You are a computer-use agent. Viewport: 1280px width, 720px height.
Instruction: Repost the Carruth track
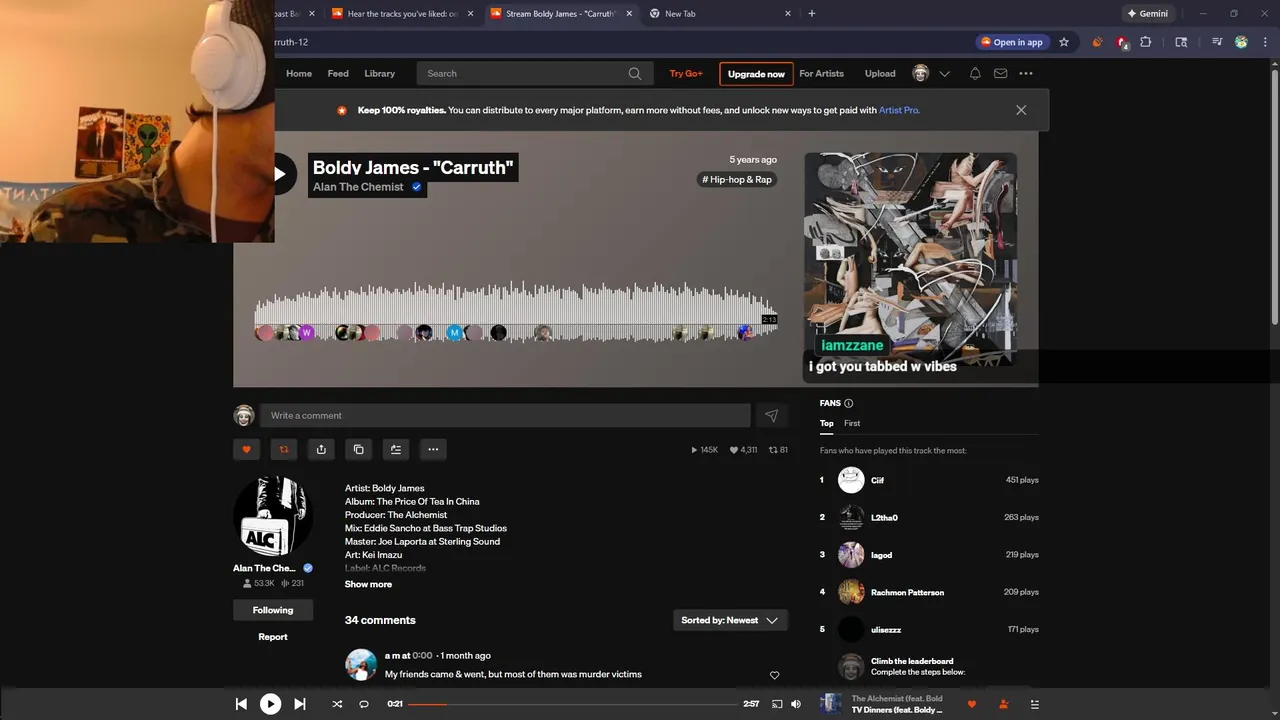click(x=284, y=449)
